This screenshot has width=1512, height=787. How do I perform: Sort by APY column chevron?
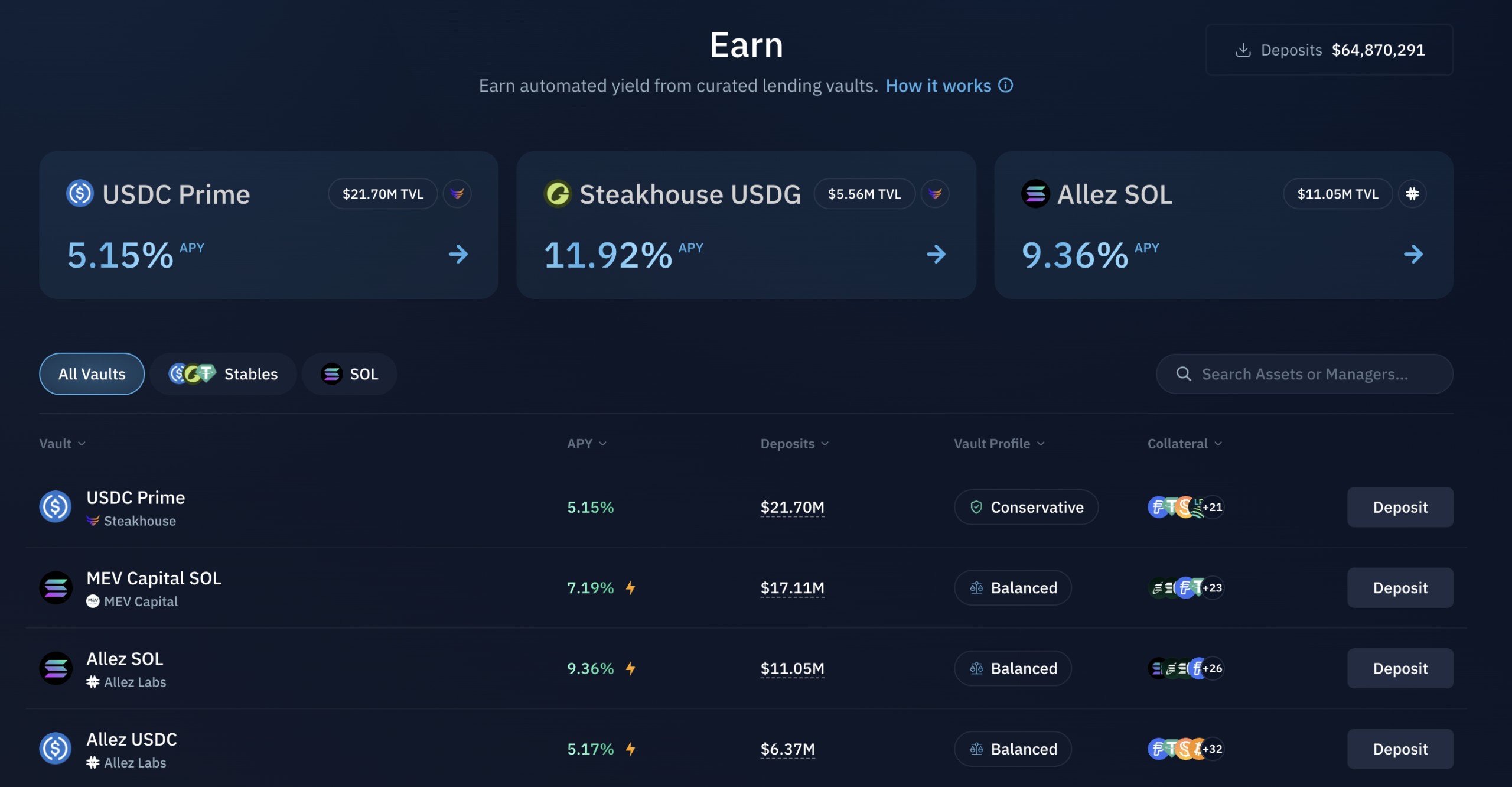(x=602, y=444)
